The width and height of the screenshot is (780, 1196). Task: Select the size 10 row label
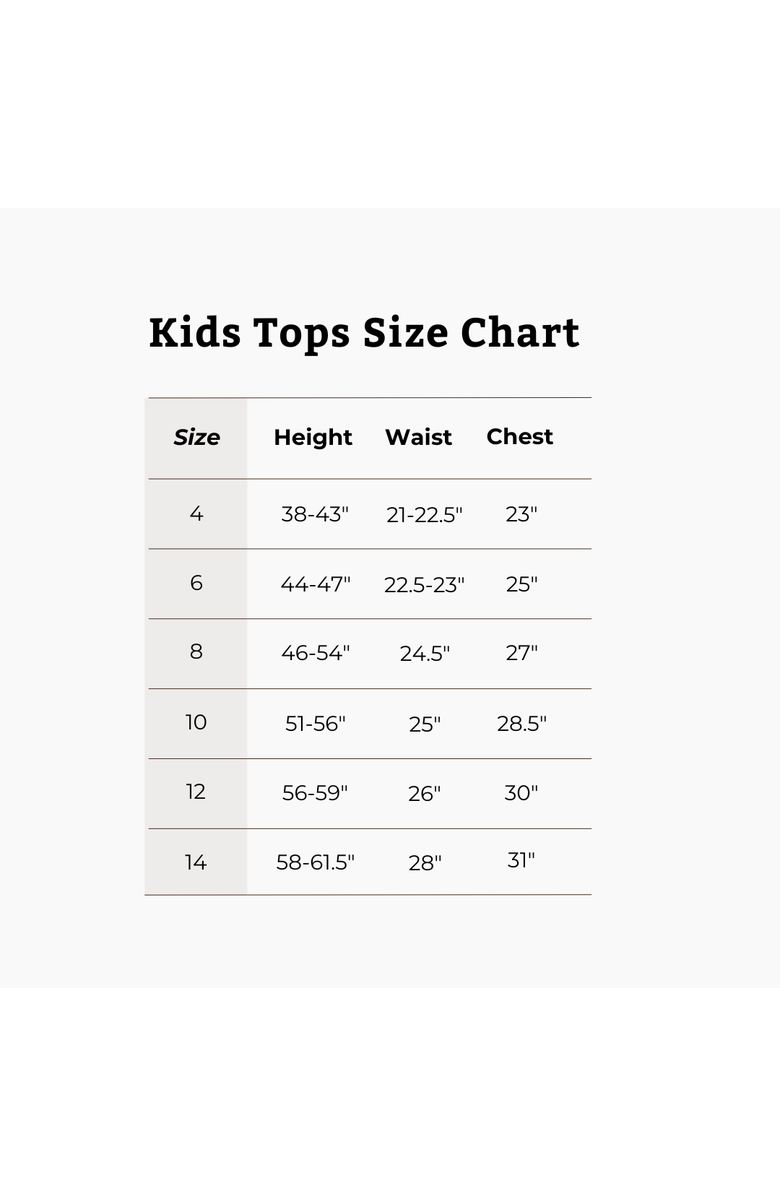(x=196, y=722)
